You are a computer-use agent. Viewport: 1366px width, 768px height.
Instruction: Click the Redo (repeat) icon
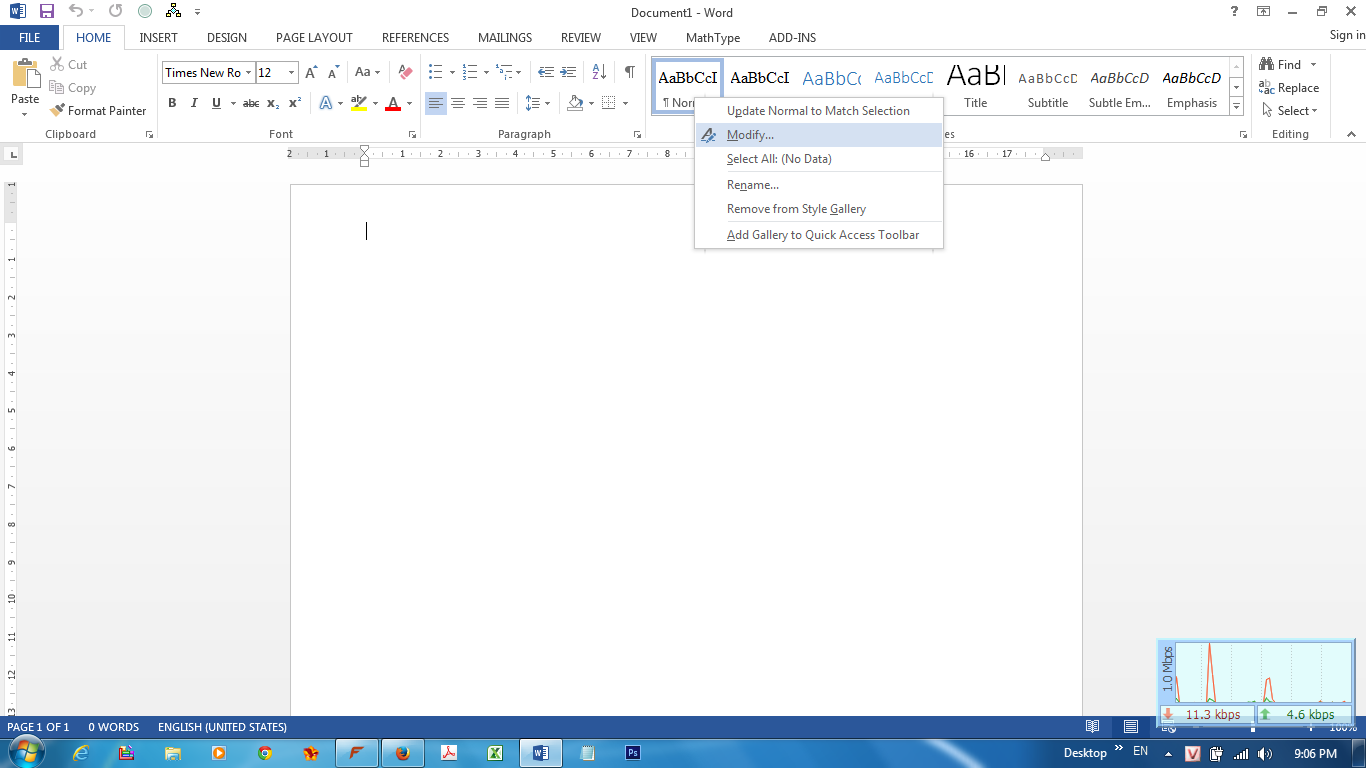click(x=116, y=12)
